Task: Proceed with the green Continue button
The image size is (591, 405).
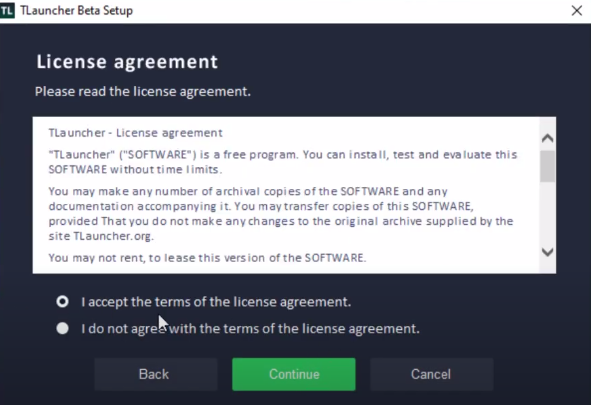Action: (294, 374)
